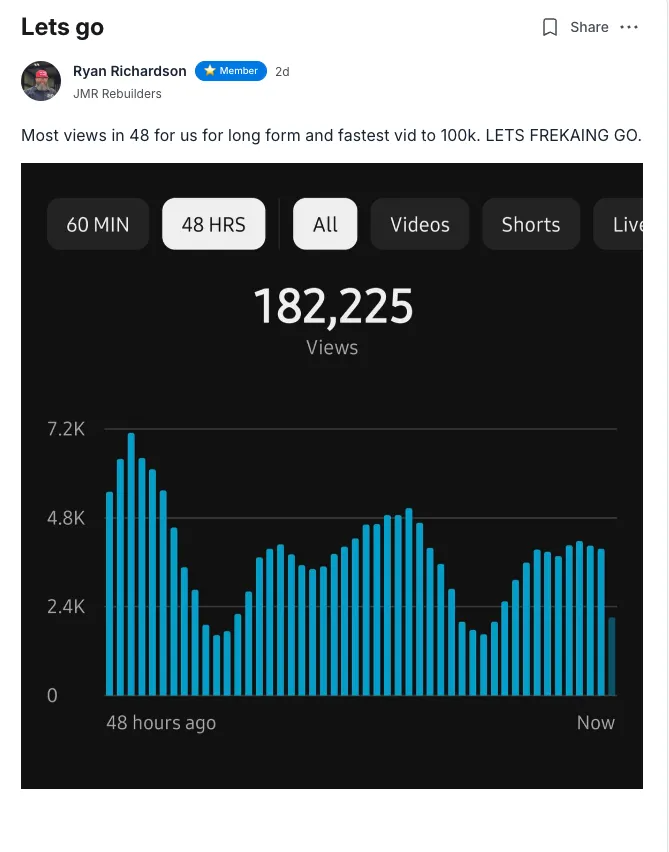This screenshot has height=852, width=669.
Task: Switch to the All content filter
Action: [325, 224]
